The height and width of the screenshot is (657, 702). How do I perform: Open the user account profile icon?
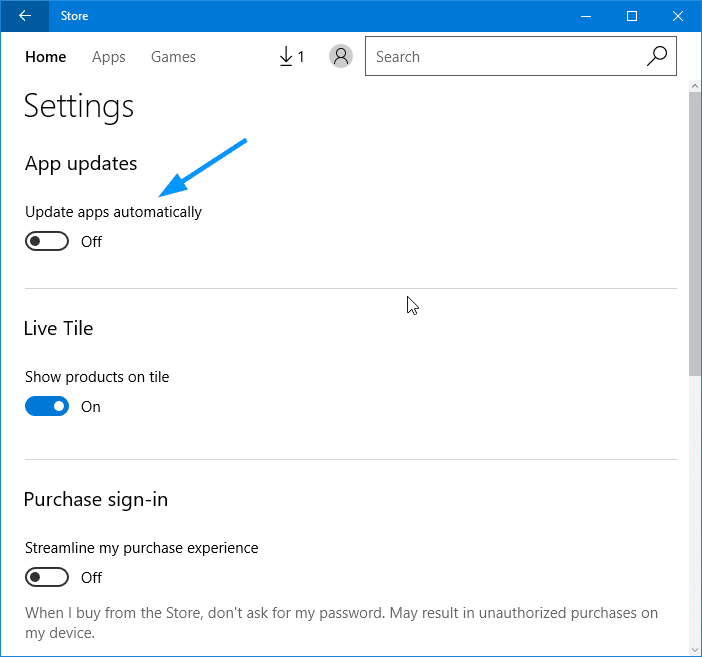tap(341, 57)
